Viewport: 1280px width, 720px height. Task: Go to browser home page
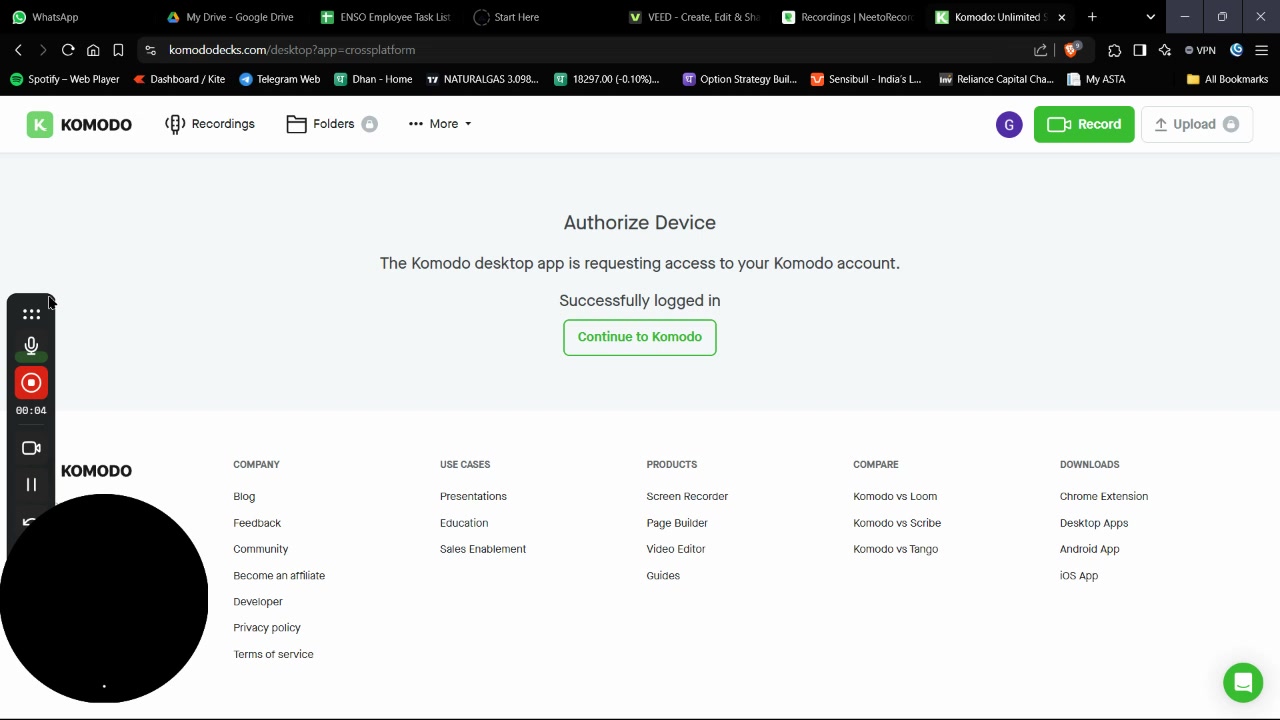tap(93, 50)
